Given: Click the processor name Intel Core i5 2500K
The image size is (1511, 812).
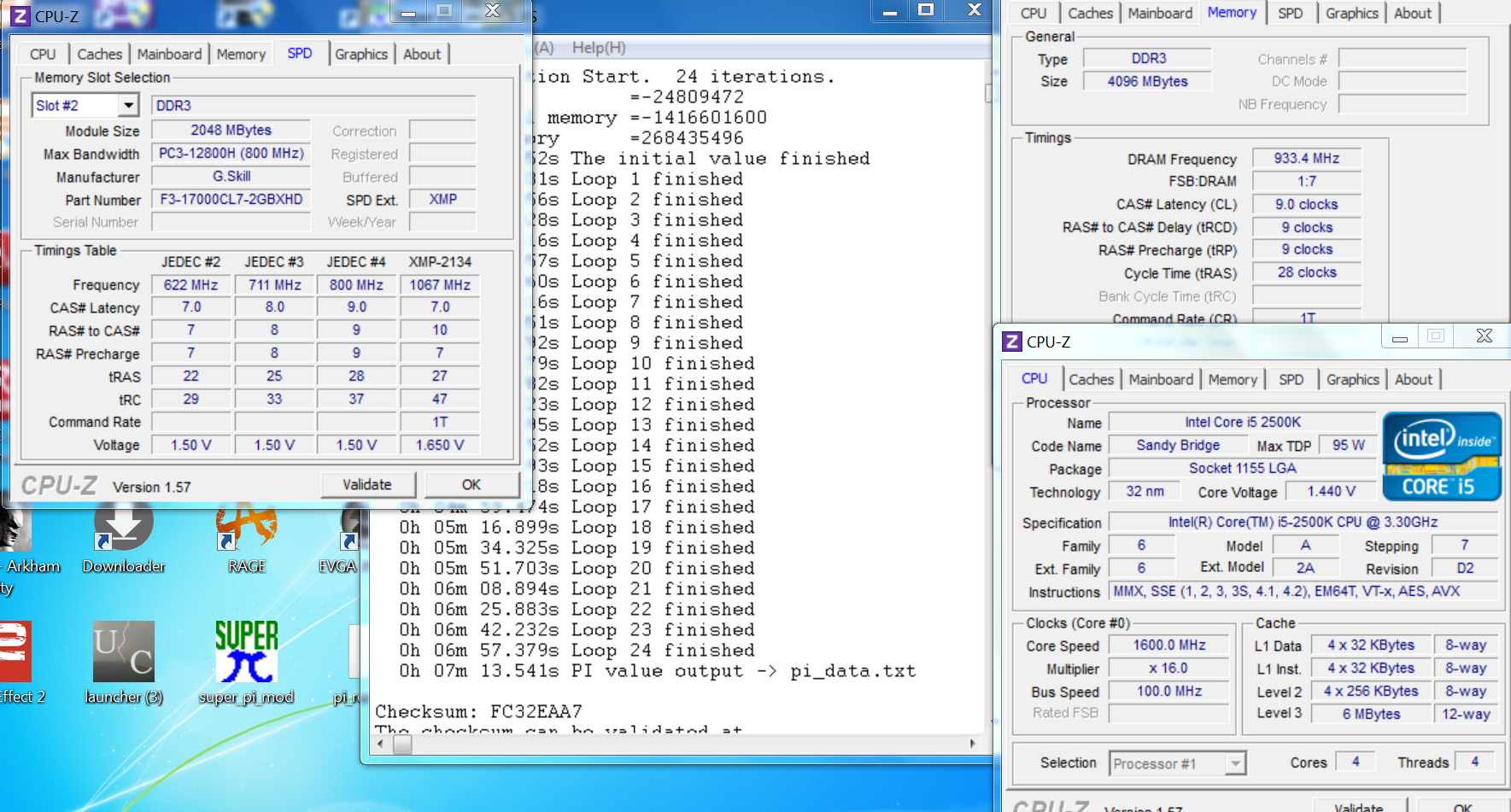Looking at the screenshot, I should (x=1243, y=422).
